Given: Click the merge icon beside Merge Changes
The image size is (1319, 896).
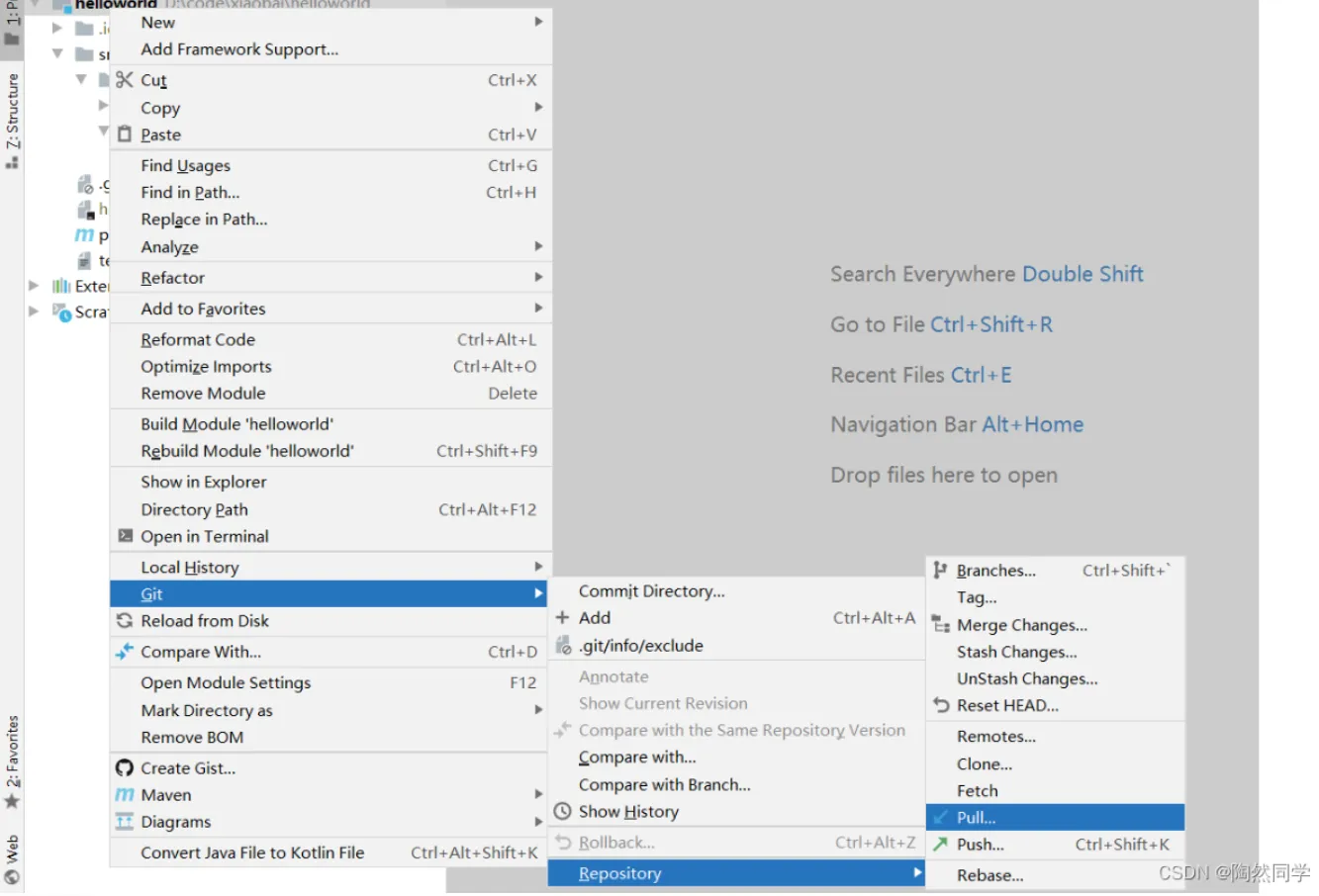Looking at the screenshot, I should [941, 625].
